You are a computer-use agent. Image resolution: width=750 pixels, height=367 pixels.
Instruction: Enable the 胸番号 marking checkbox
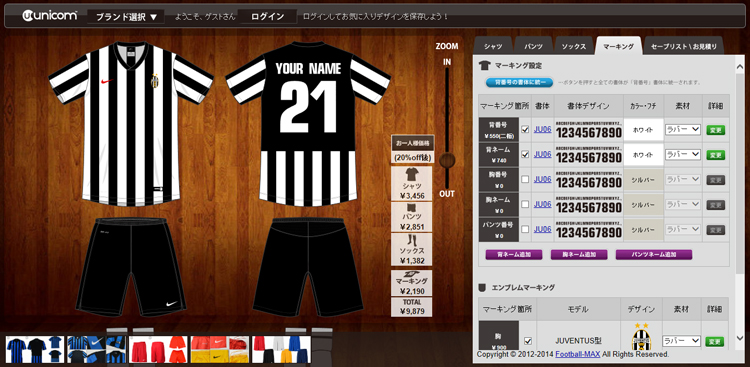[x=525, y=179]
